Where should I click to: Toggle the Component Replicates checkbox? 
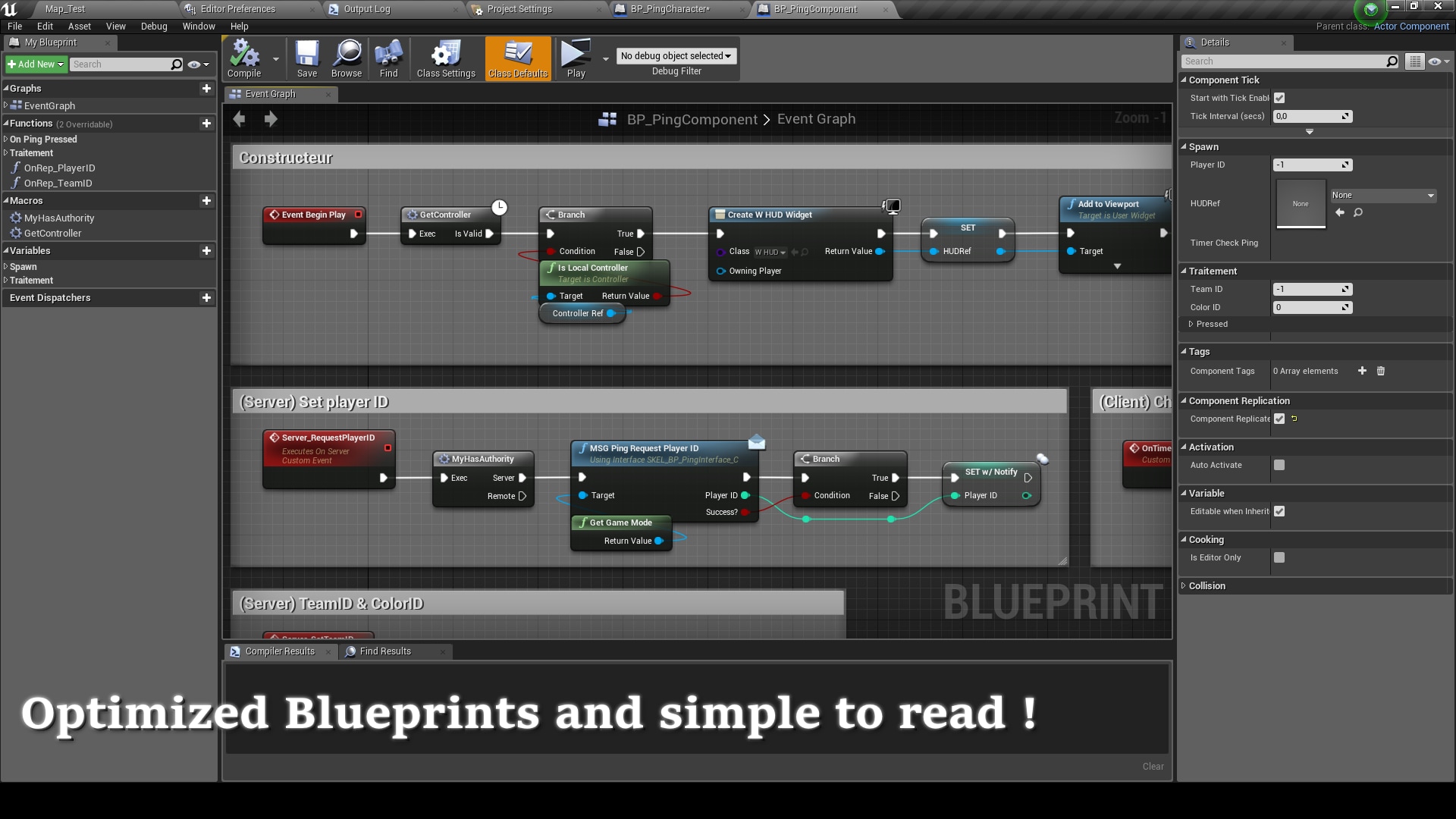1280,419
